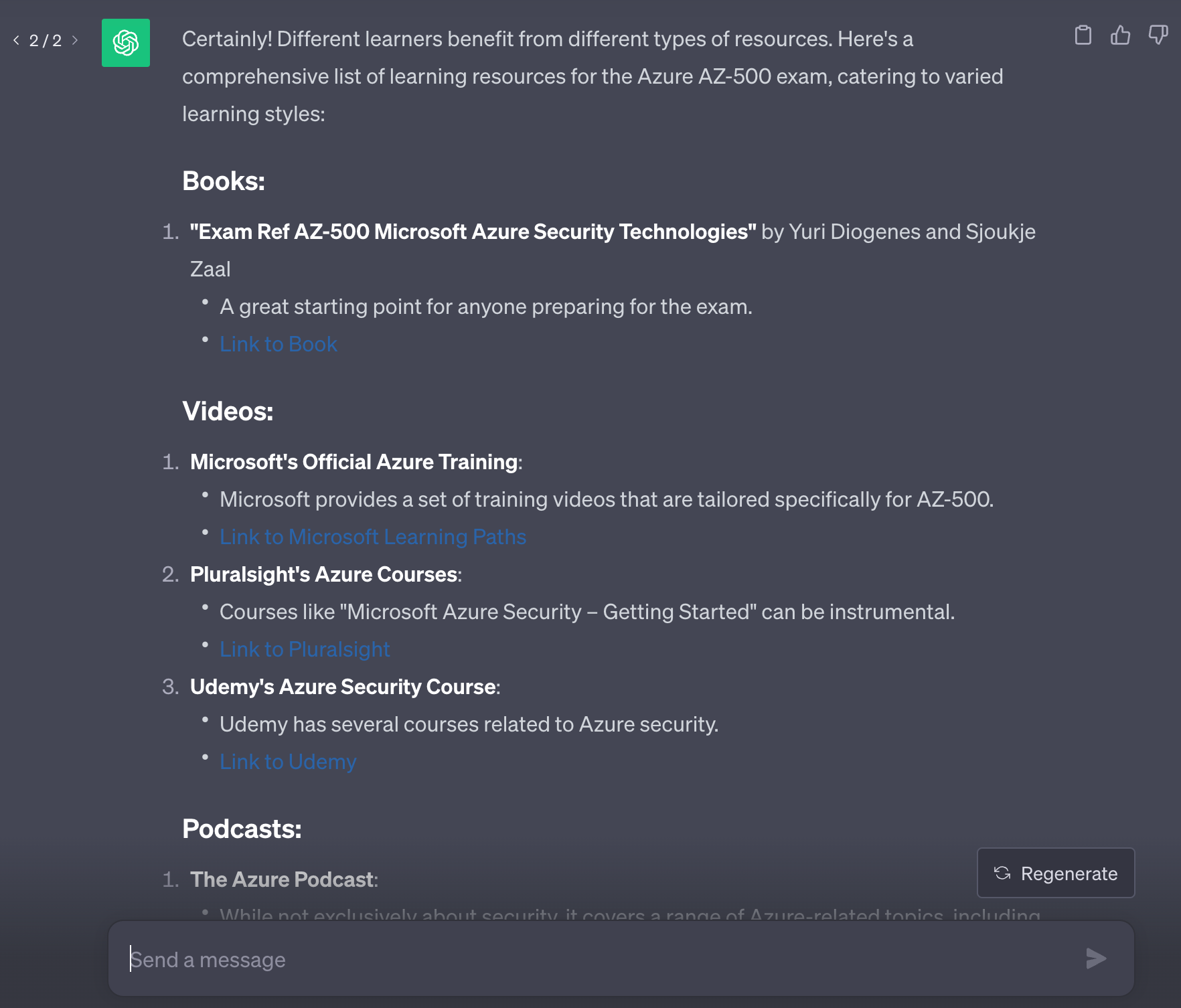Click the green ChatGPT avatar icon

coord(126,43)
